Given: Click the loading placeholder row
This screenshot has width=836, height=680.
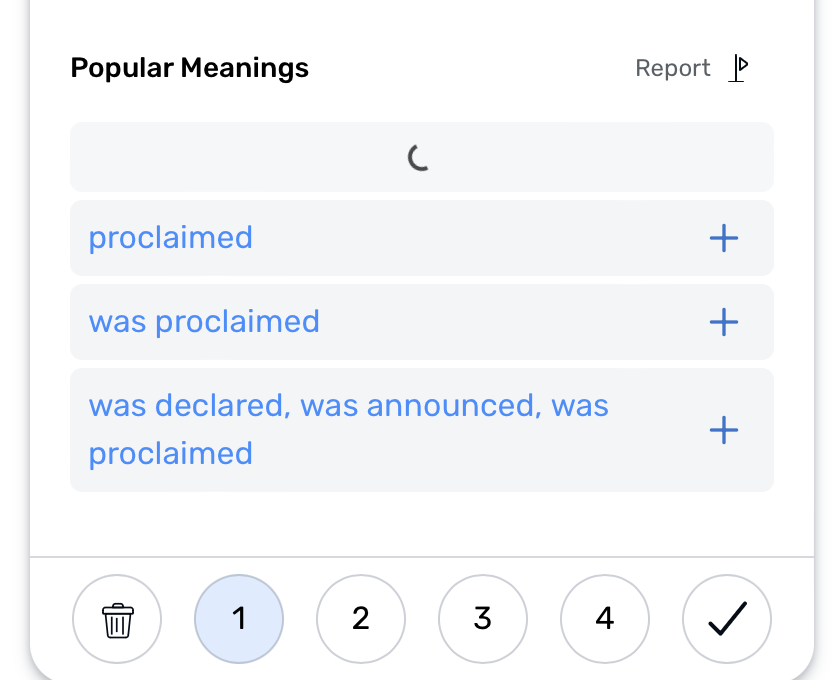Looking at the screenshot, I should [422, 157].
